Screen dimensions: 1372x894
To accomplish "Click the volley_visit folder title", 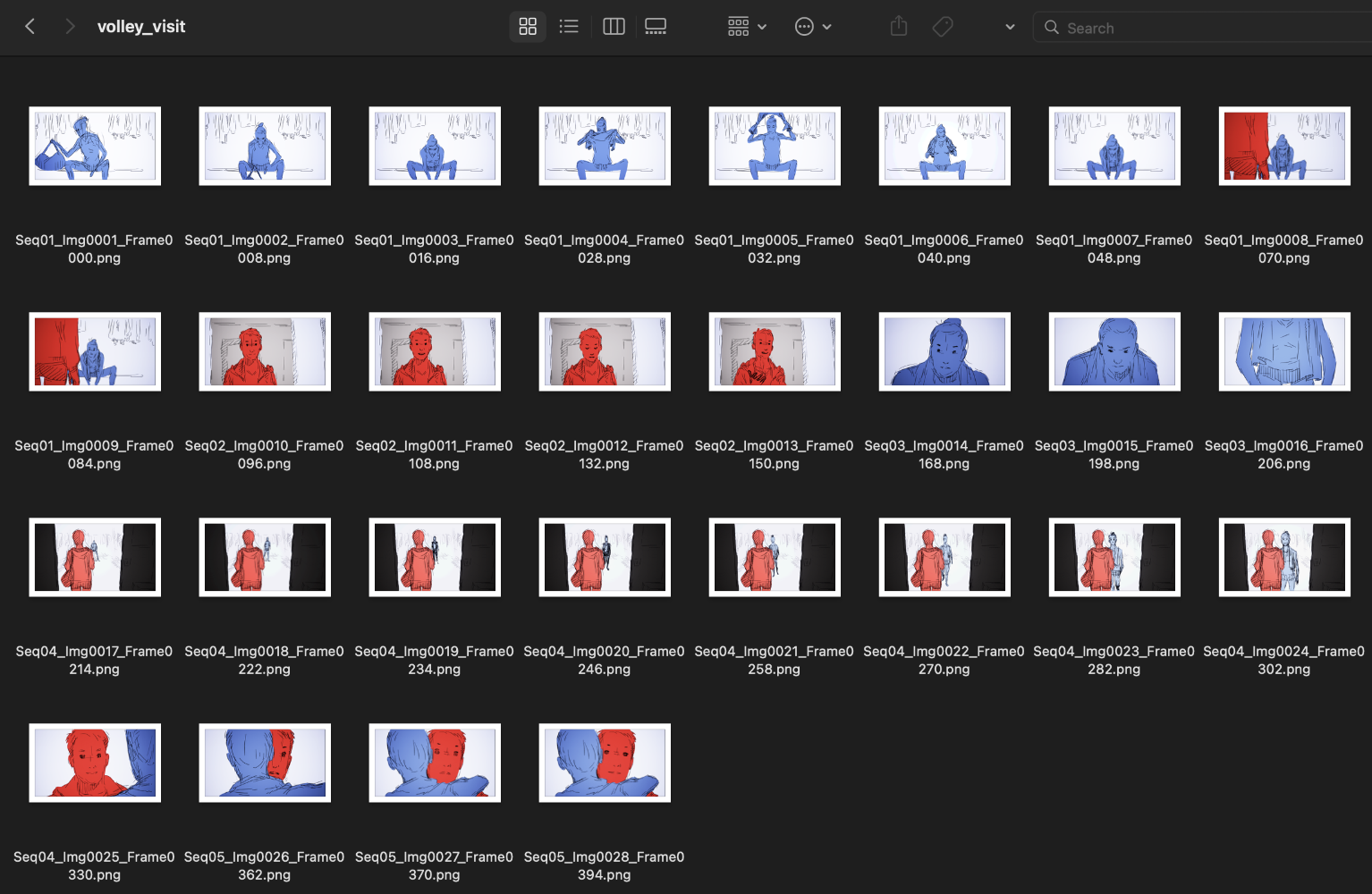I will [140, 26].
